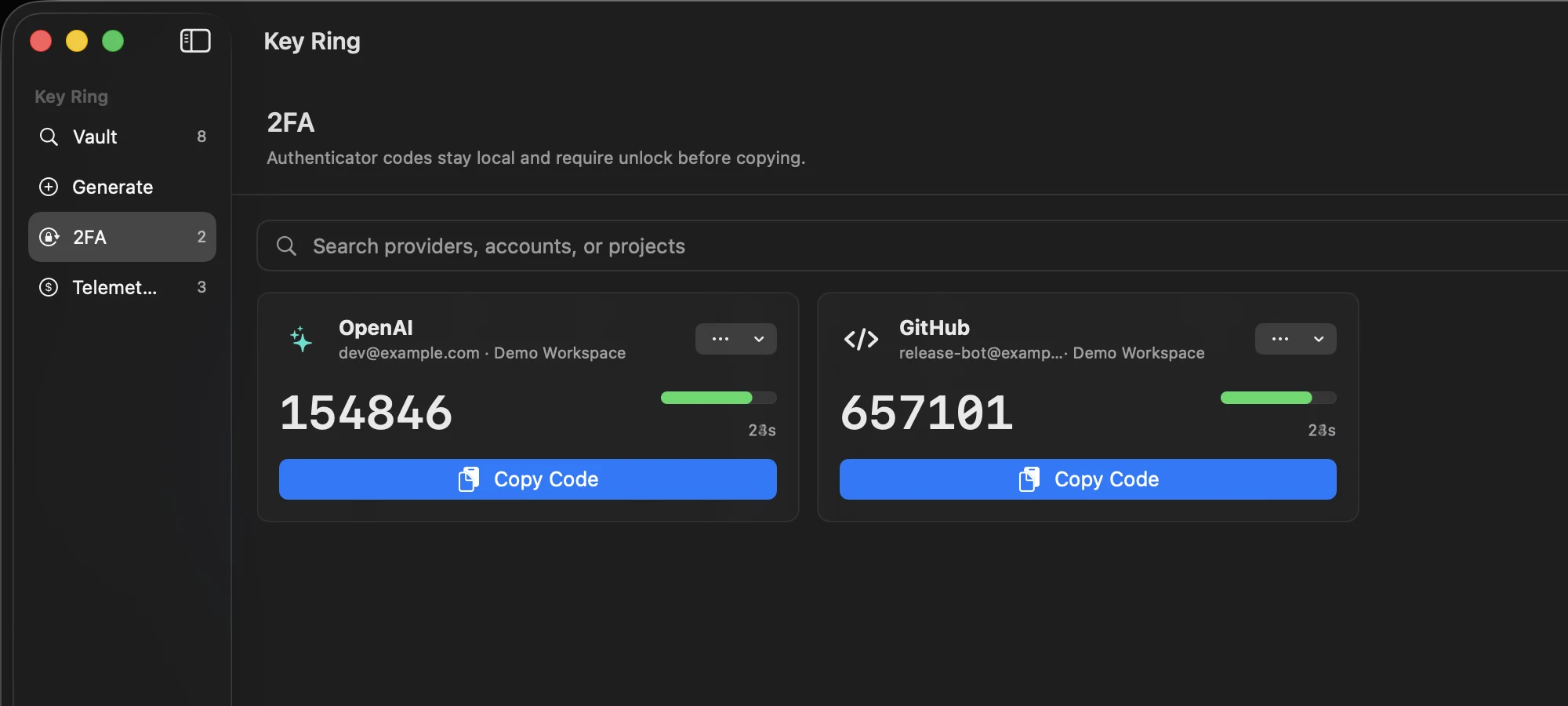Click the Telemetry count badge 3
Image resolution: width=1568 pixels, height=706 pixels.
pos(201,287)
